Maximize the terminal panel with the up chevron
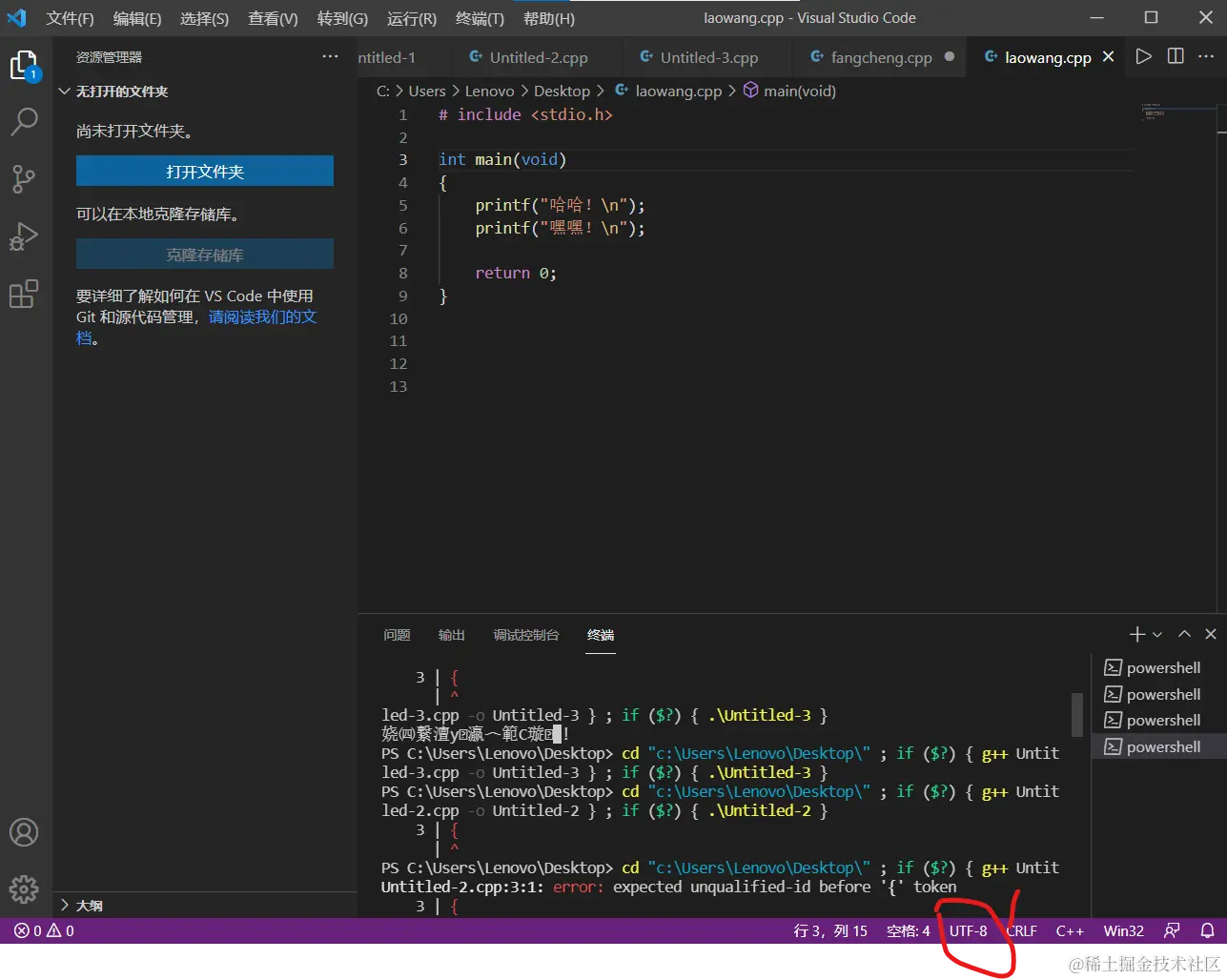The image size is (1227, 980). tap(1184, 634)
